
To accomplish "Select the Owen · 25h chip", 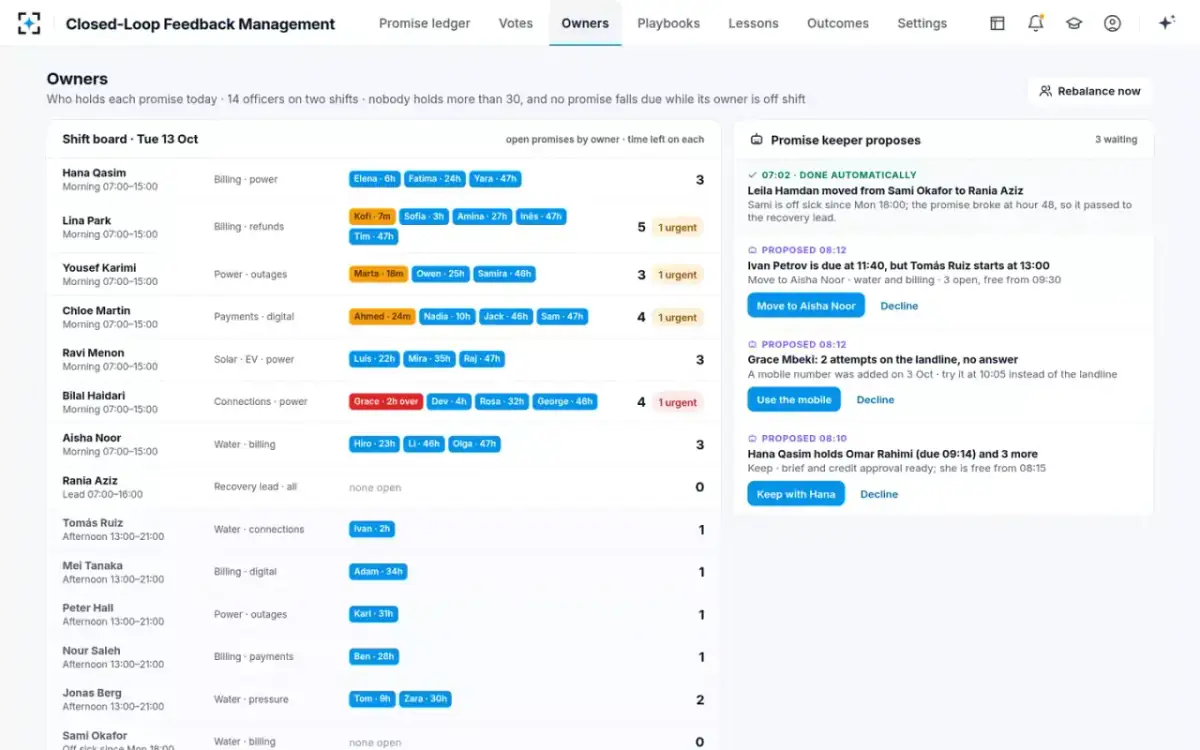I will [441, 274].
